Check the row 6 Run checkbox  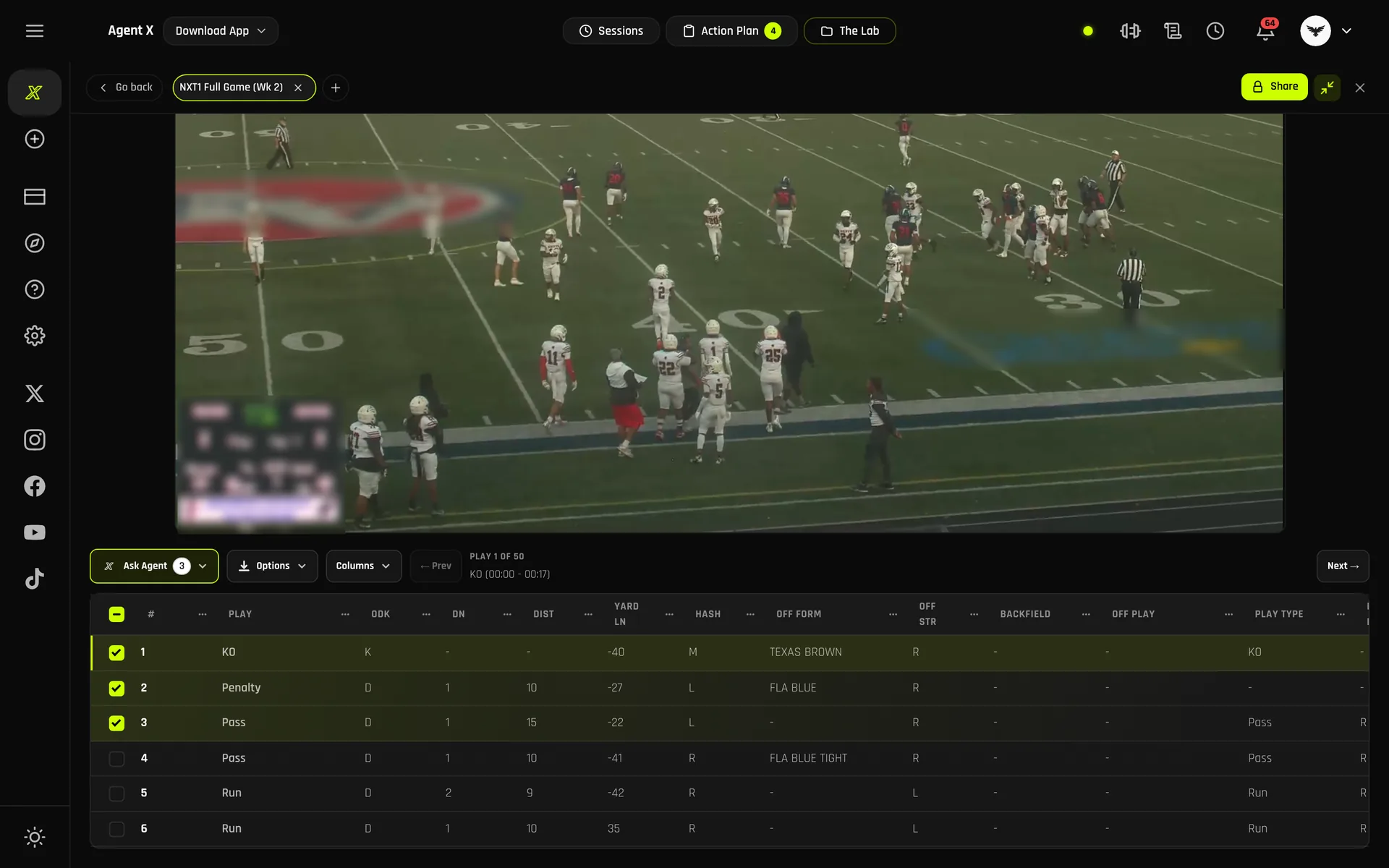(116, 829)
